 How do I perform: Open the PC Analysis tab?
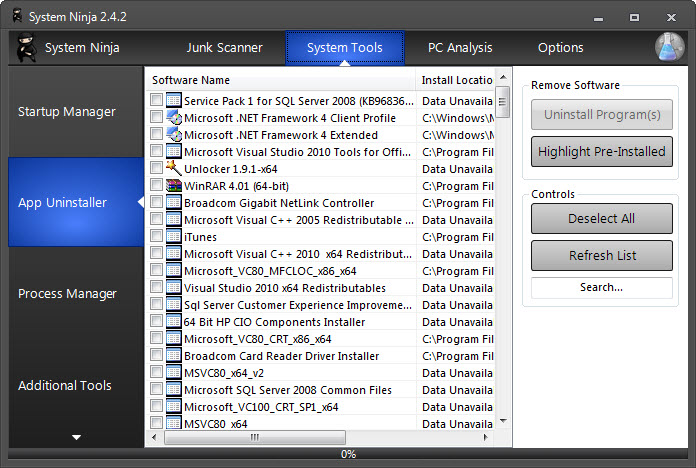[460, 47]
